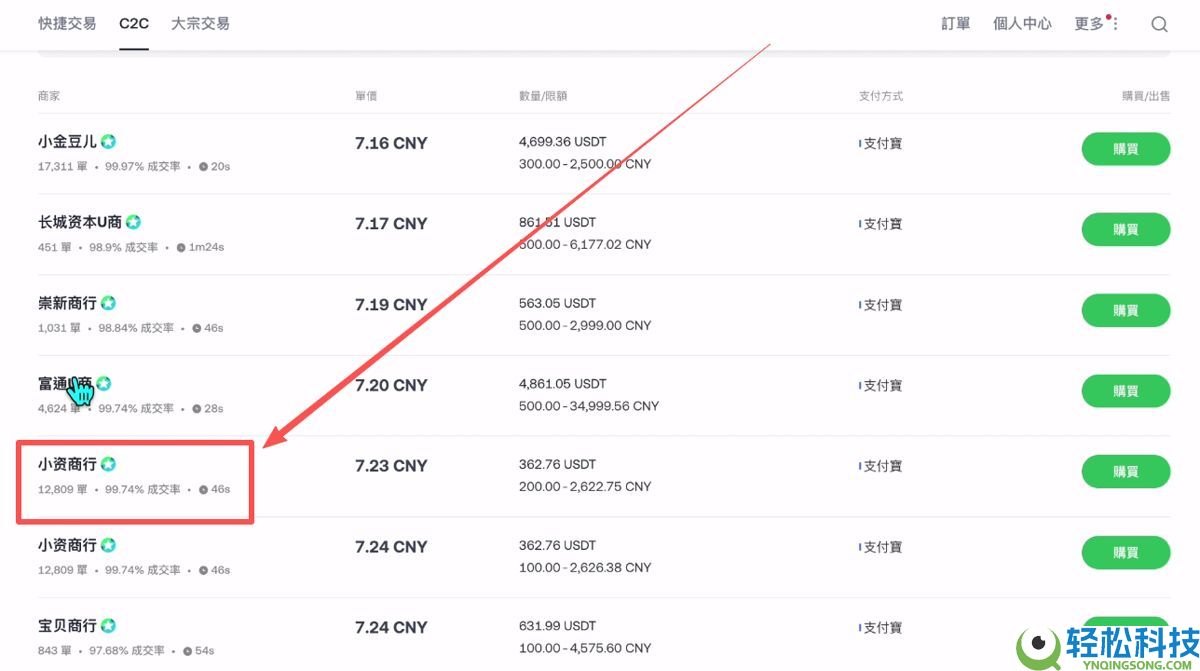Screen dimensions: 1200x671
Task: Click the search magnifier icon
Action: click(x=1159, y=24)
